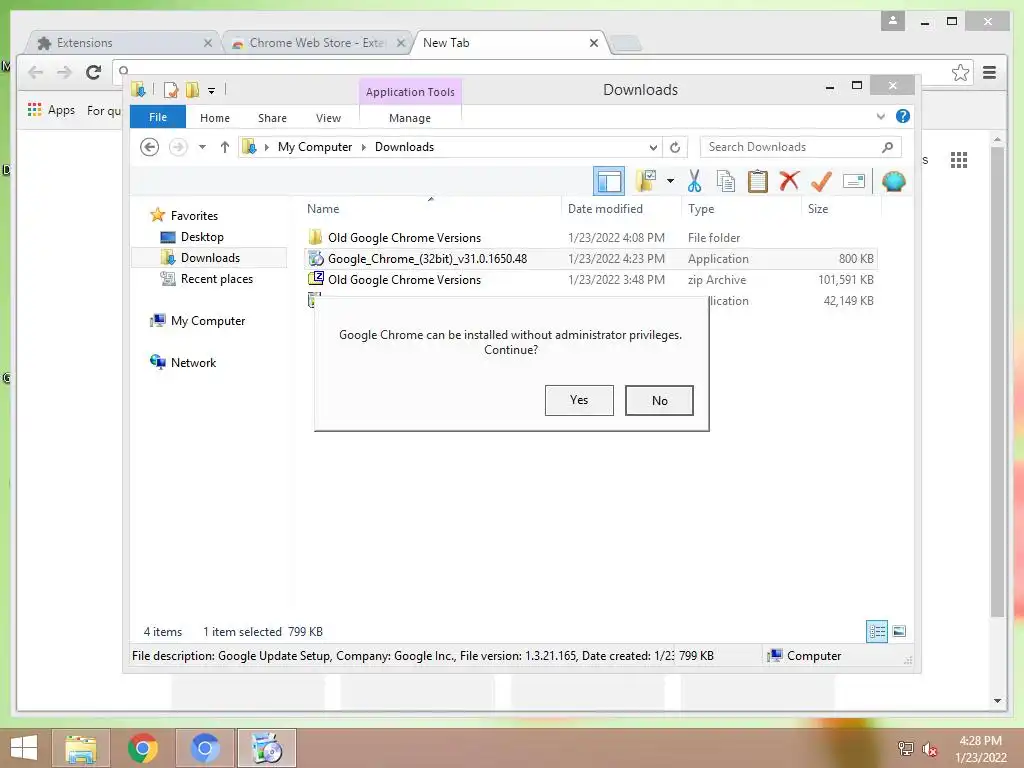This screenshot has height=768, width=1024.
Task: Click the Properties quick access icon
Action: pyautogui.click(x=171, y=90)
